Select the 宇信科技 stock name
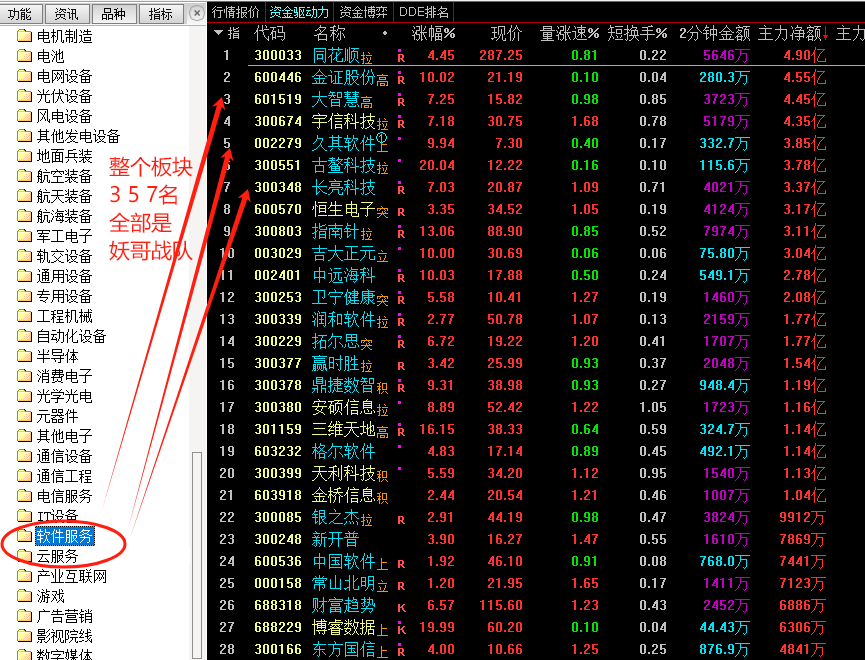The image size is (865, 660). click(343, 121)
